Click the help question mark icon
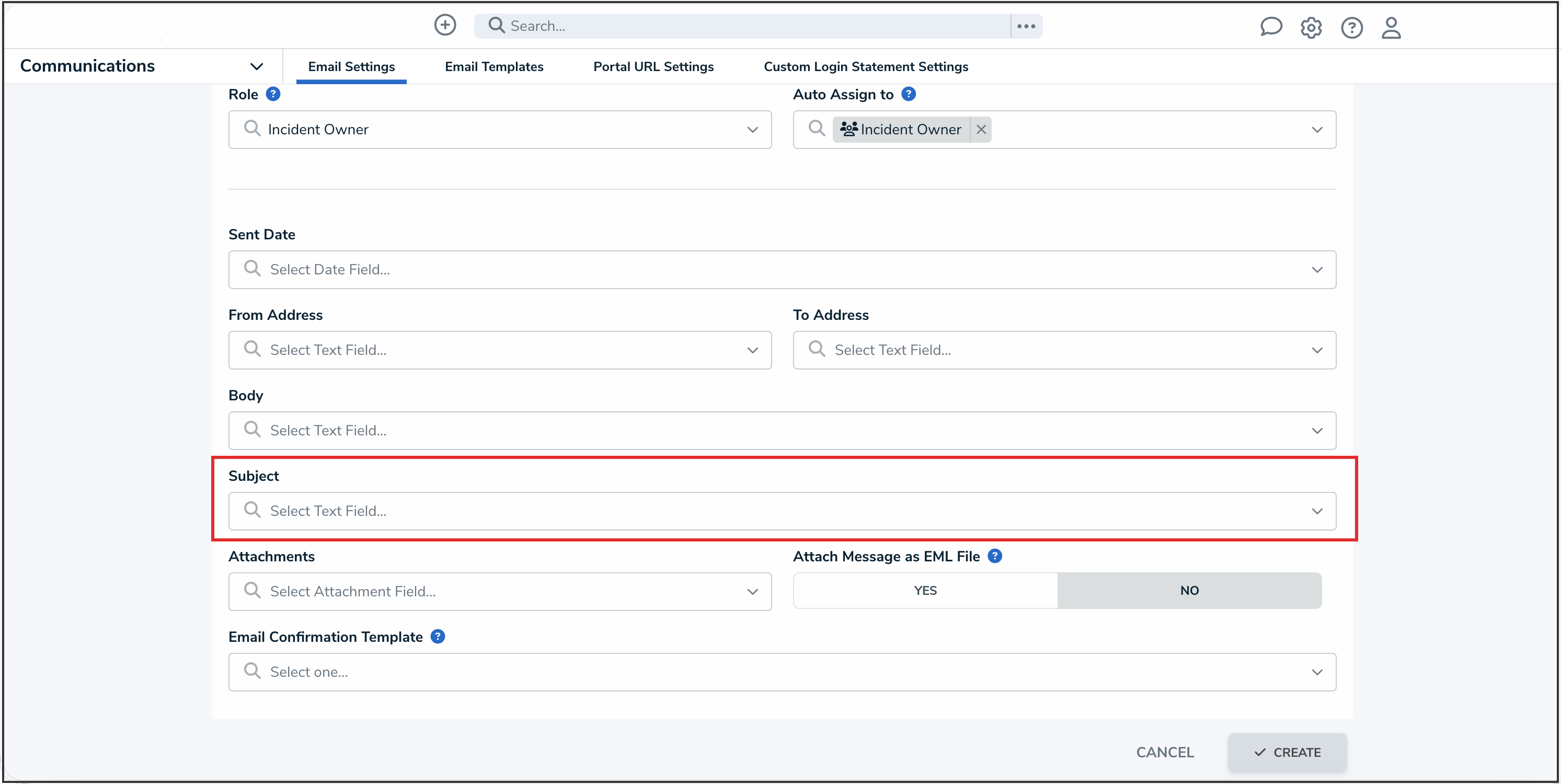The image size is (1561, 784). [x=1351, y=28]
